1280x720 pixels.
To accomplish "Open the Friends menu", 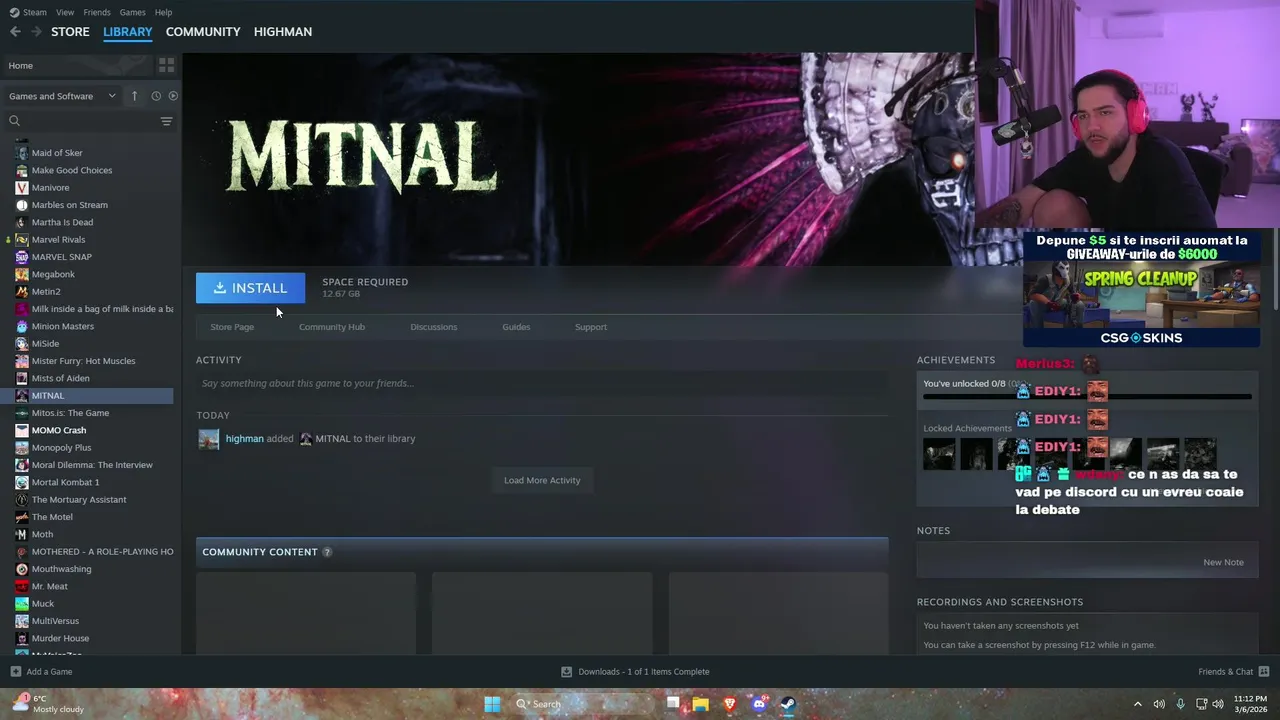I will 97,12.
